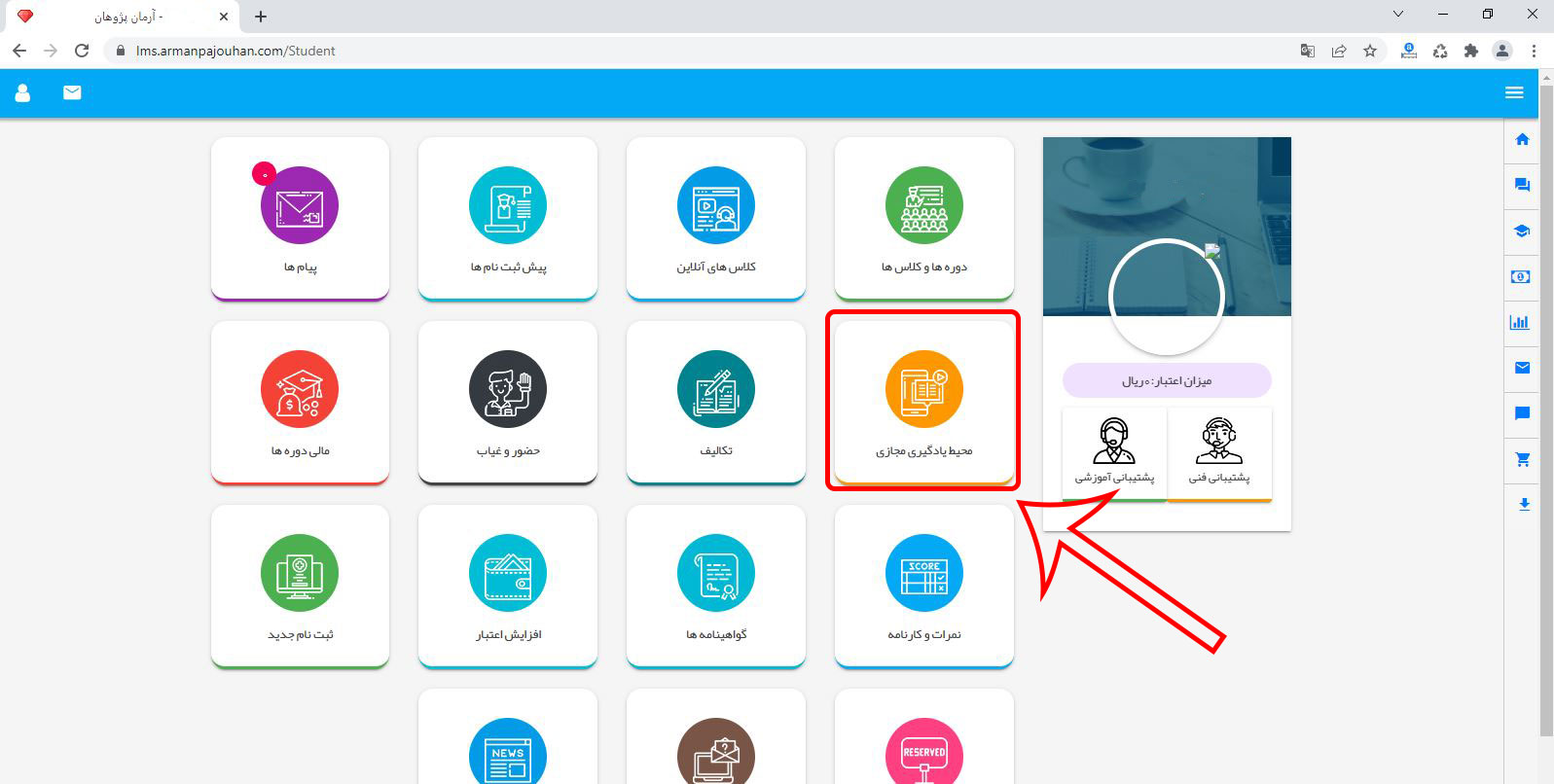Image resolution: width=1554 pixels, height=784 pixels.
Task: Close the آرمان پژوهان tab
Action: (224, 17)
